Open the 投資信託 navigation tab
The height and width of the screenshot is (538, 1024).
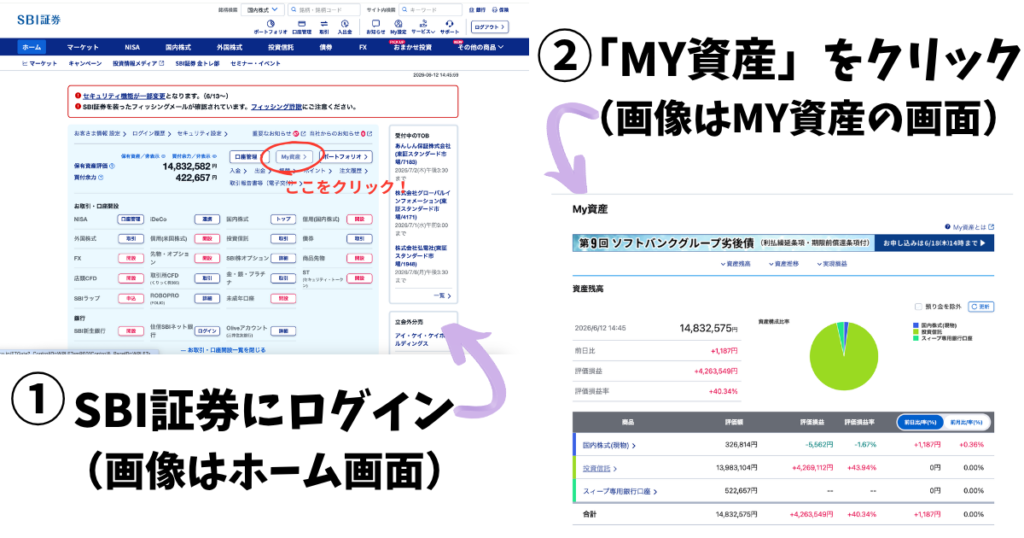coord(281,47)
